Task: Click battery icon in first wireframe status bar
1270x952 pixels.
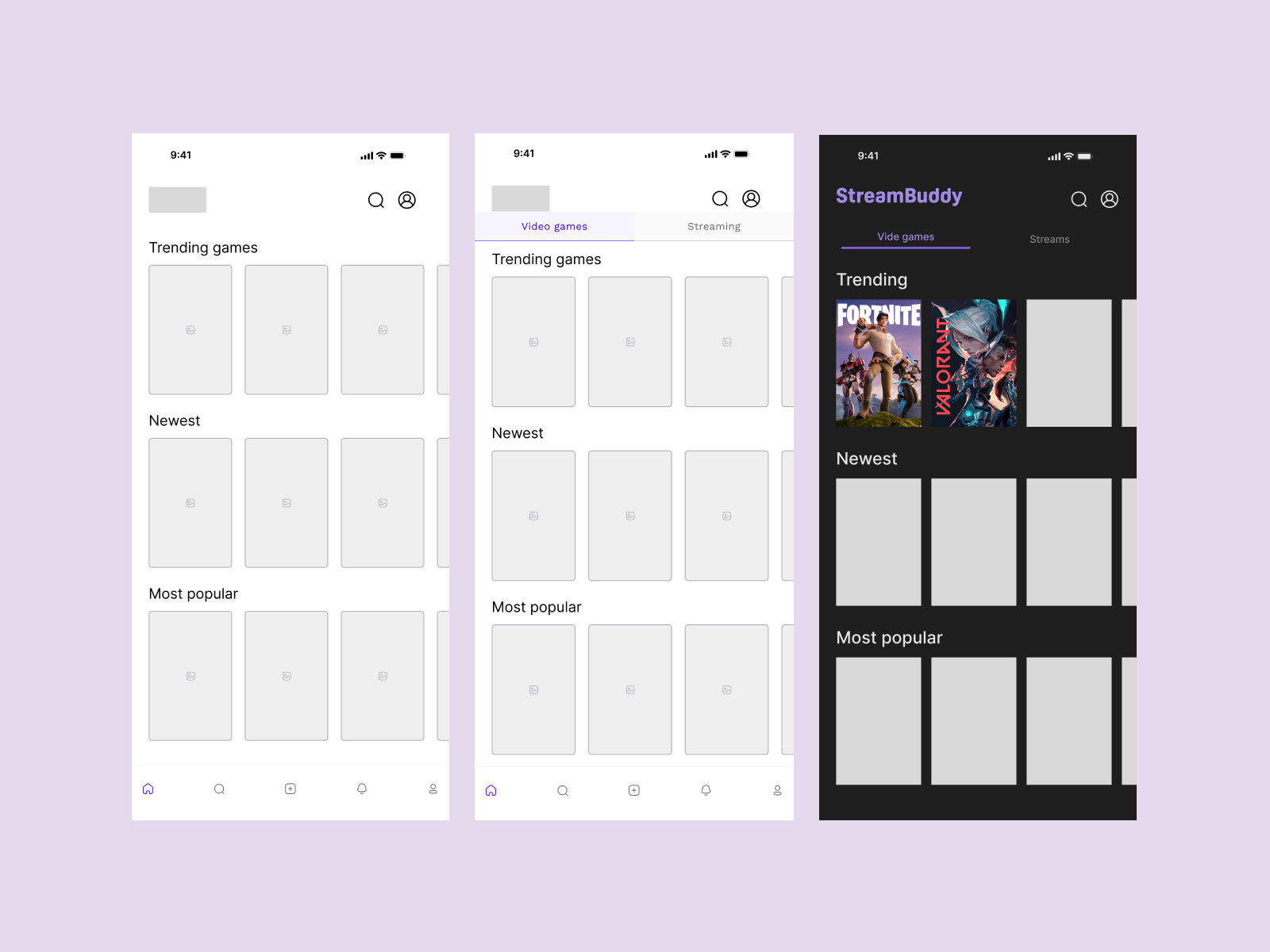Action: pos(398,155)
